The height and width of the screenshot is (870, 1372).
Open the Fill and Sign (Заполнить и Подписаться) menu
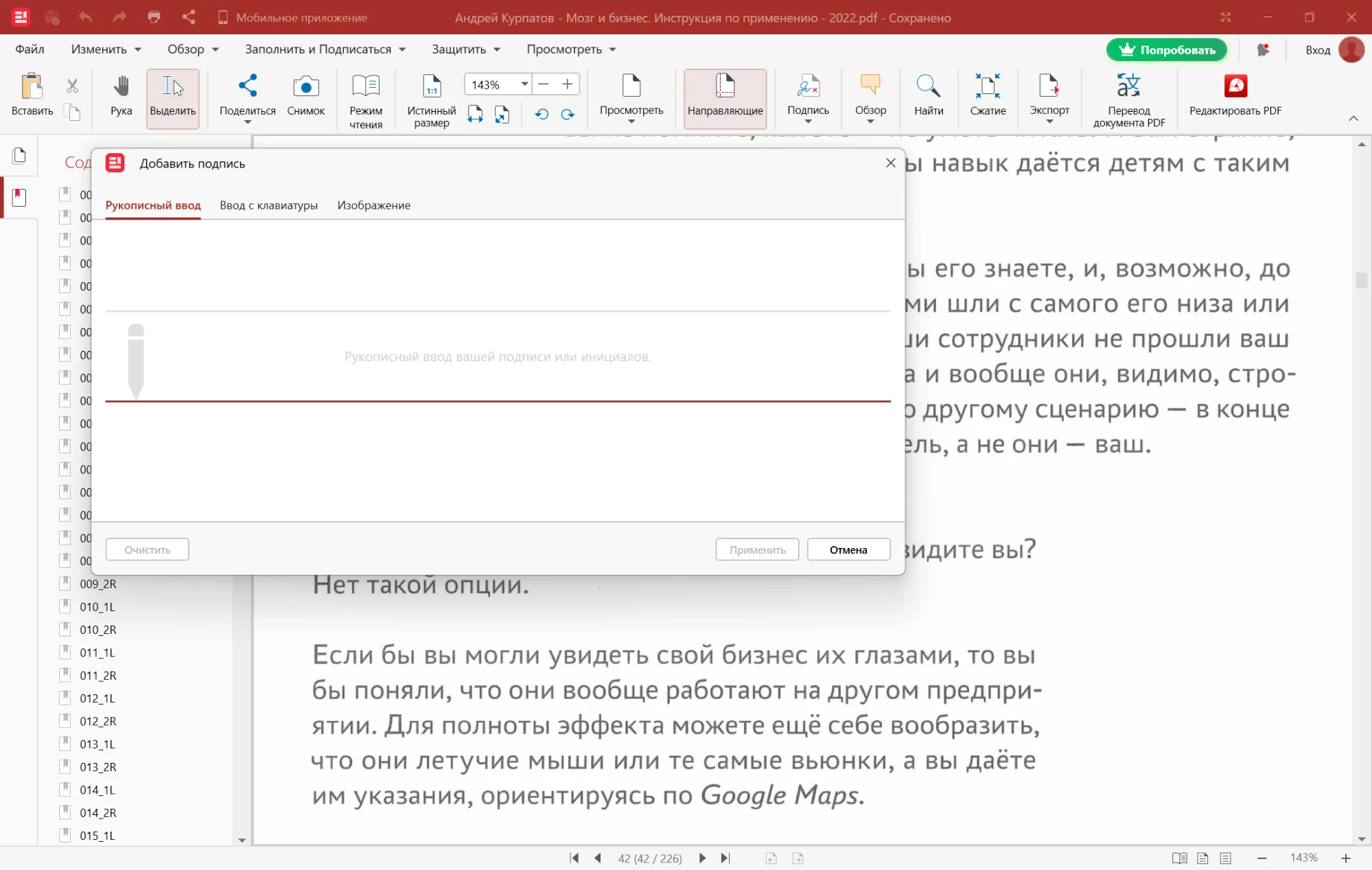(x=325, y=49)
